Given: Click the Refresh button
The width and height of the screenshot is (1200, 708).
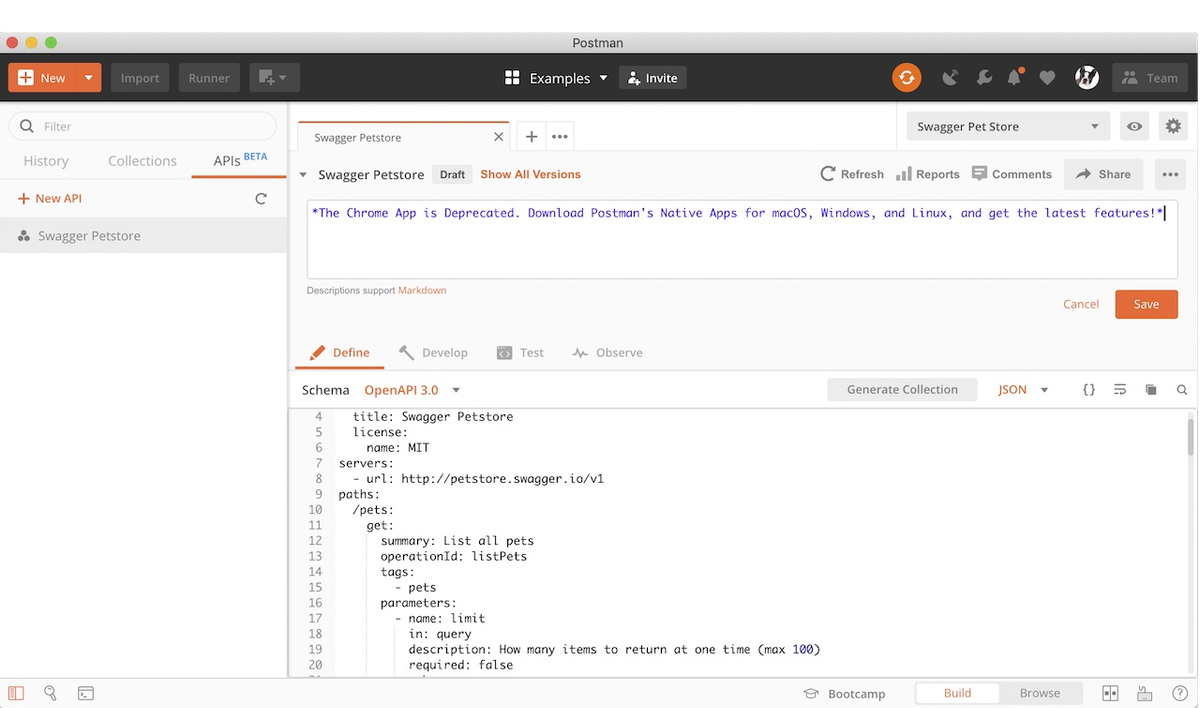Looking at the screenshot, I should click(x=852, y=174).
